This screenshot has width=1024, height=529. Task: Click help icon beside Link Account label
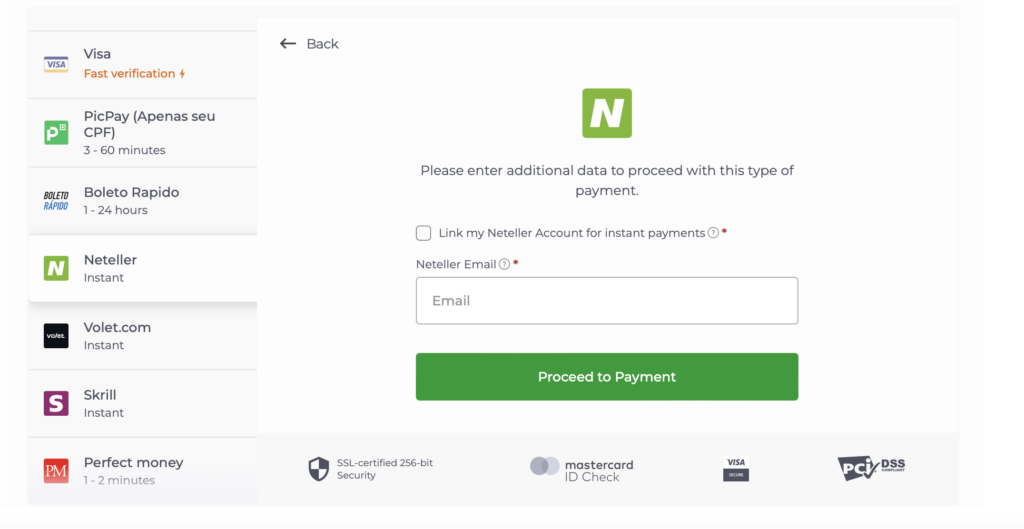pos(713,233)
